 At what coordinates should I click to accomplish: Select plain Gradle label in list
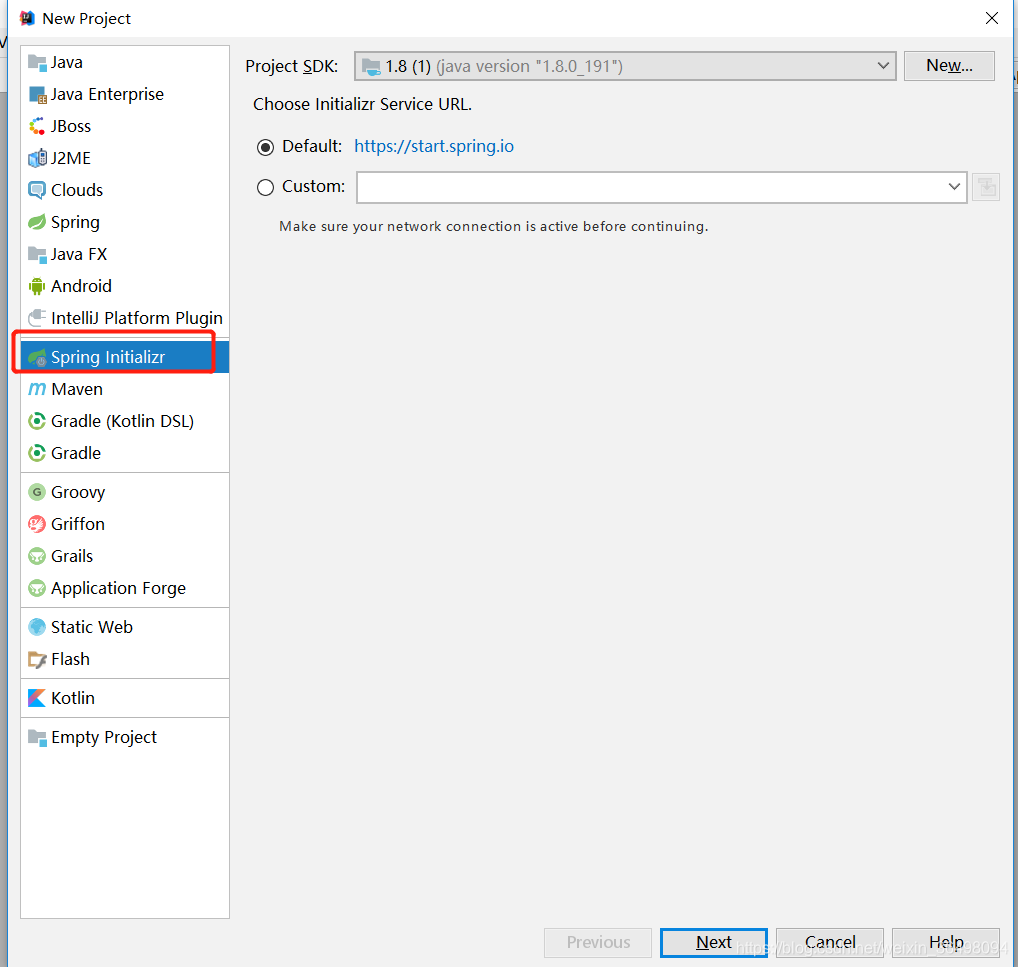coord(76,453)
